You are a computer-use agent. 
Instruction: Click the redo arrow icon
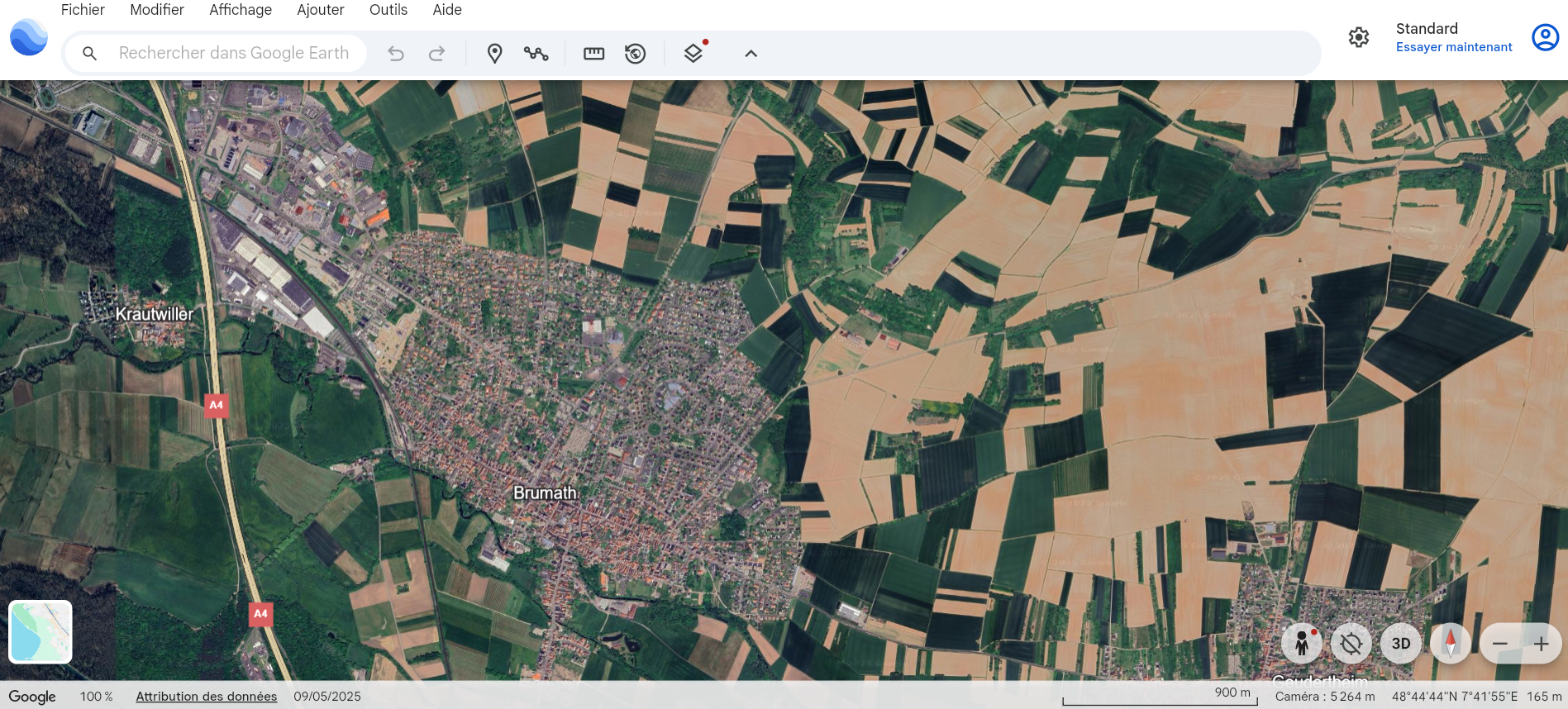[436, 54]
